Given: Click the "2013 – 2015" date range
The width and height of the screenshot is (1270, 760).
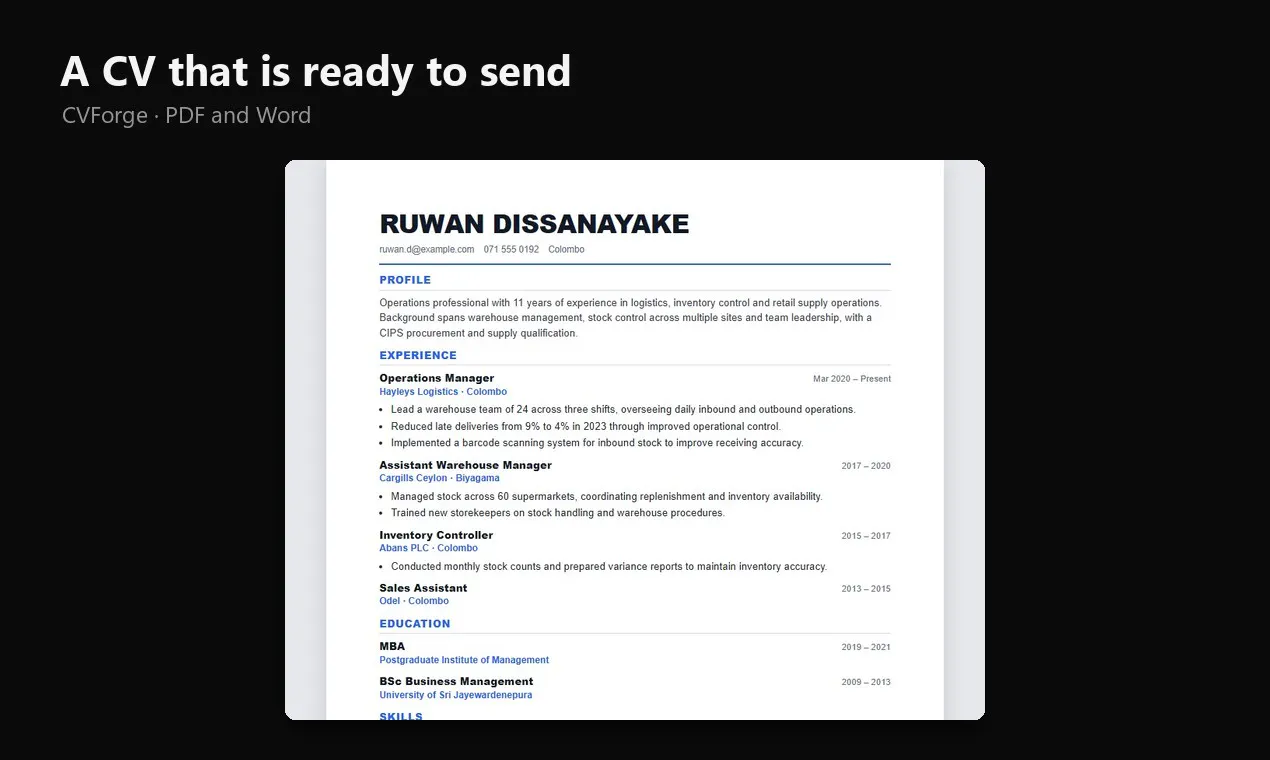Looking at the screenshot, I should click(866, 589).
